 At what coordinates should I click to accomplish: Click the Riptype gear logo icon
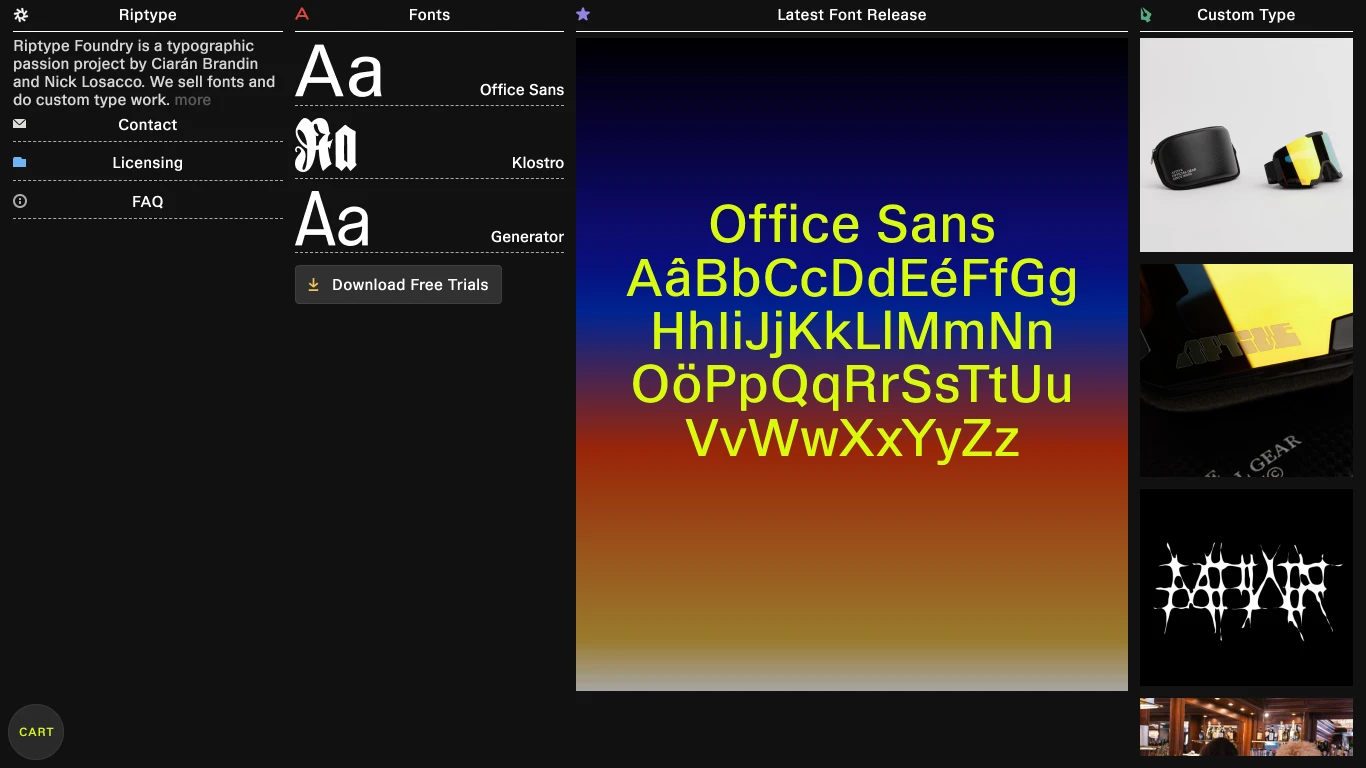click(21, 15)
